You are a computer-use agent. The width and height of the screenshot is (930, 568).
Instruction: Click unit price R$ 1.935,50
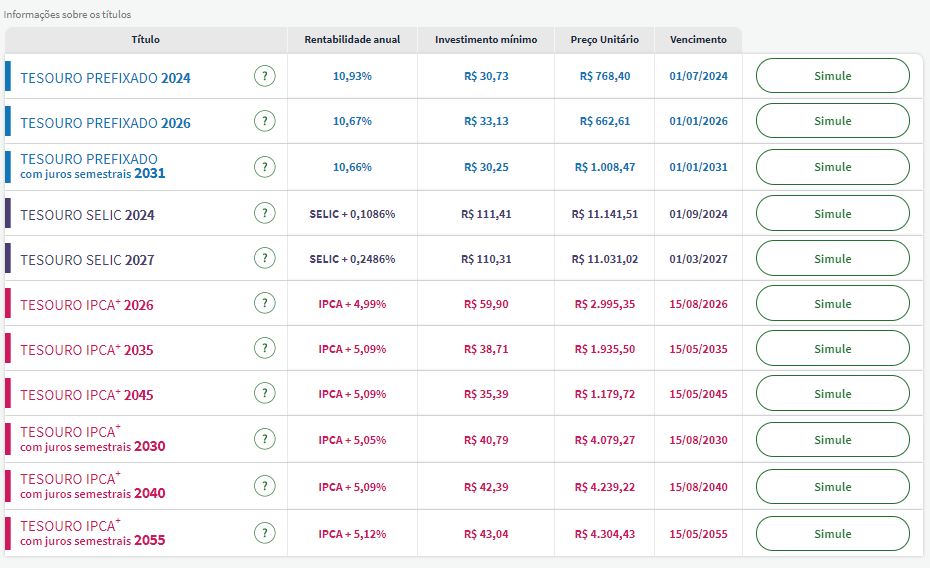[x=605, y=349]
